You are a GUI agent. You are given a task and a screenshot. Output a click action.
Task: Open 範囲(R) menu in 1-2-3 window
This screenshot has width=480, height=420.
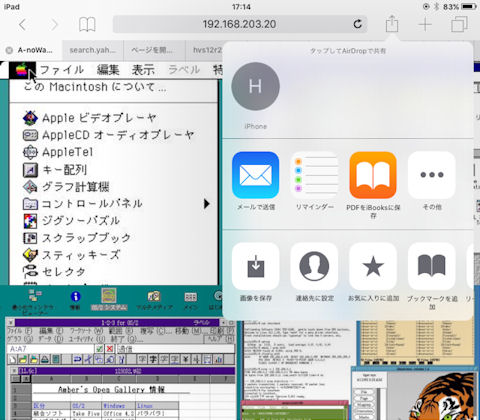[121, 331]
